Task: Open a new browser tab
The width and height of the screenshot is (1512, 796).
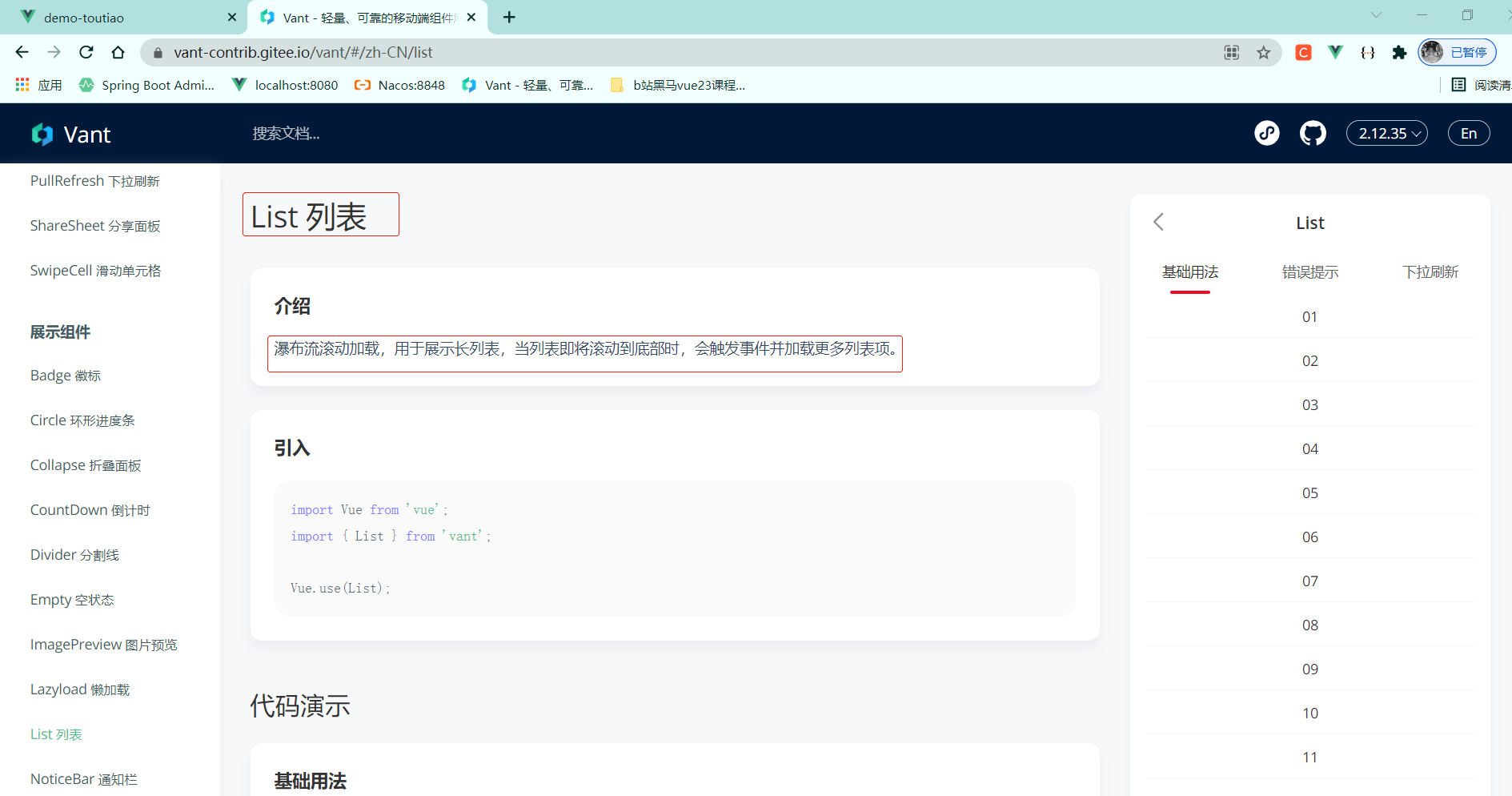Action: (509, 17)
